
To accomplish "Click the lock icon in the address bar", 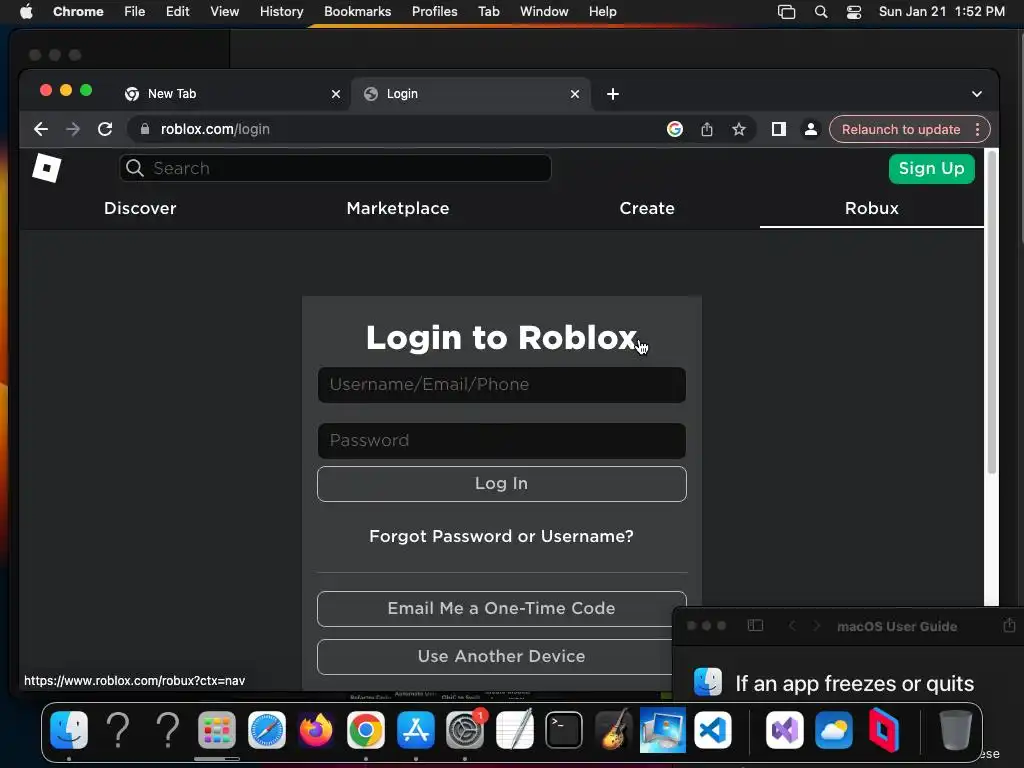I will pyautogui.click(x=145, y=129).
